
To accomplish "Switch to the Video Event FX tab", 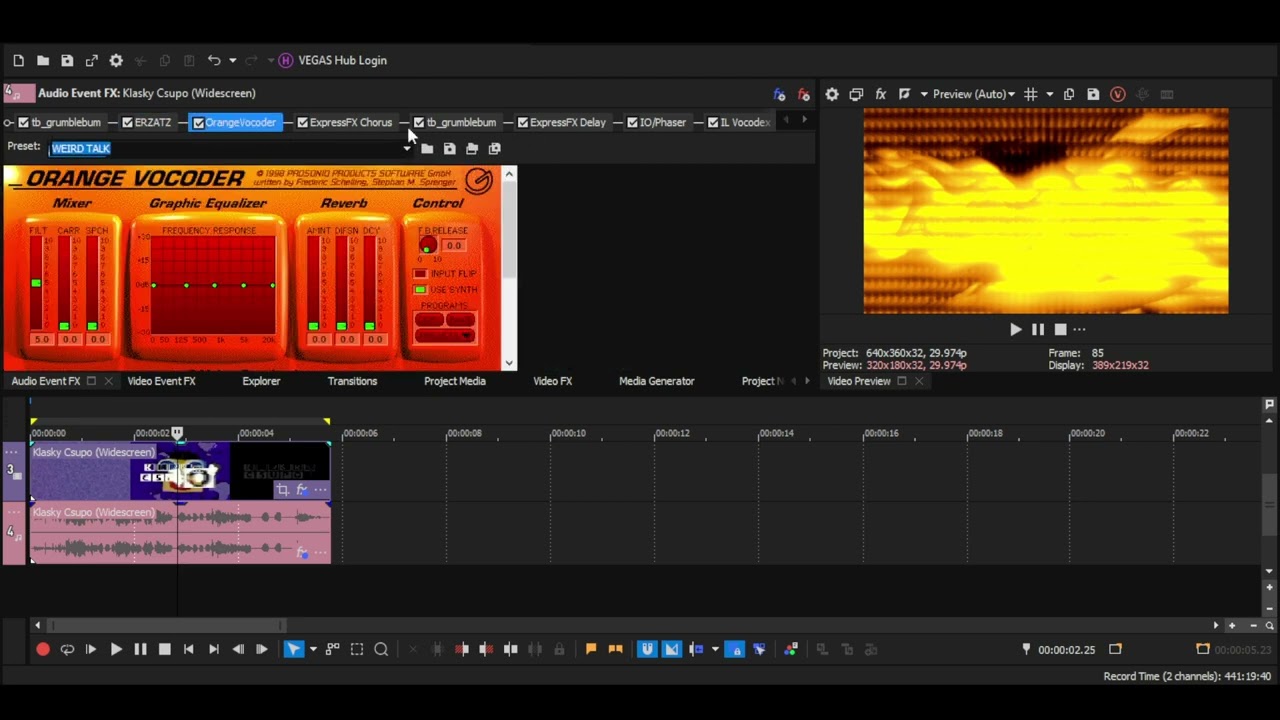I will tap(161, 381).
